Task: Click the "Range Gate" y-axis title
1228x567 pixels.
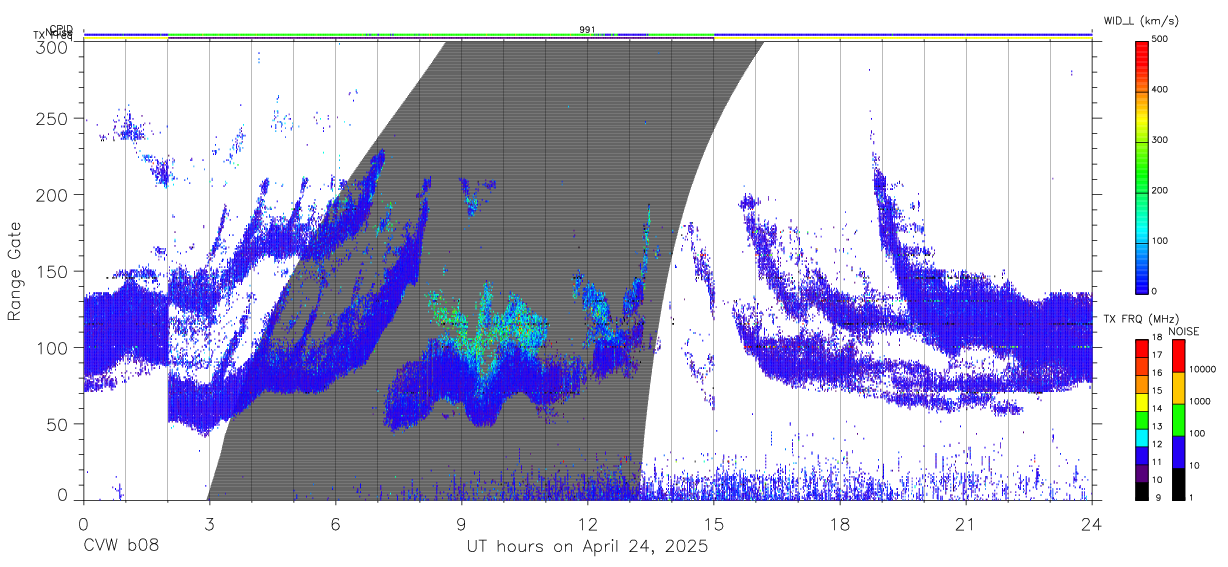Action: 15,270
